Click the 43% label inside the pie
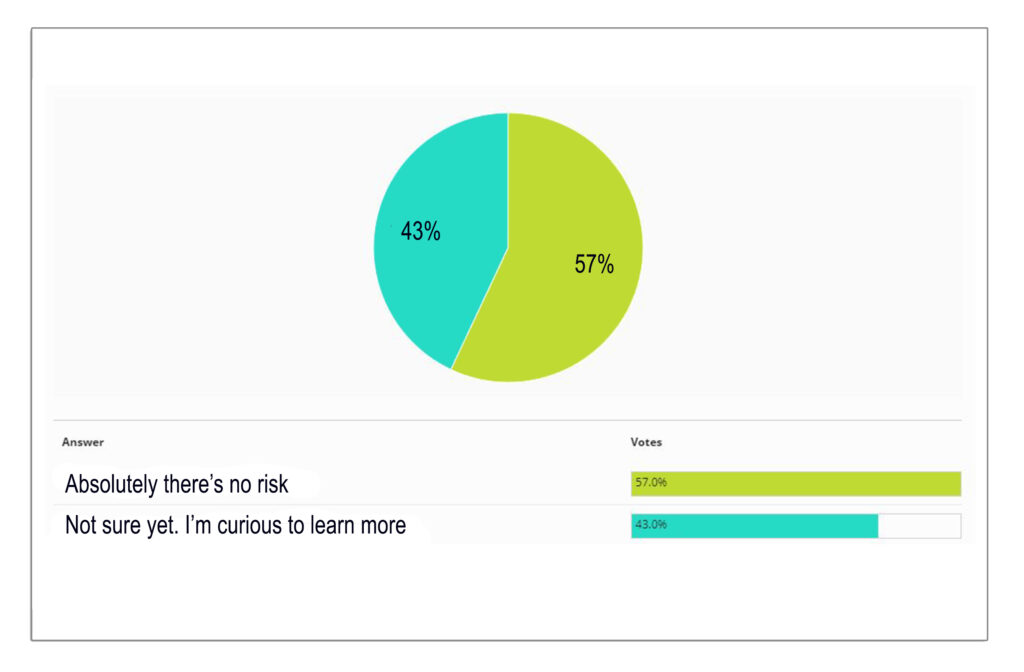1024x672 pixels. click(421, 231)
